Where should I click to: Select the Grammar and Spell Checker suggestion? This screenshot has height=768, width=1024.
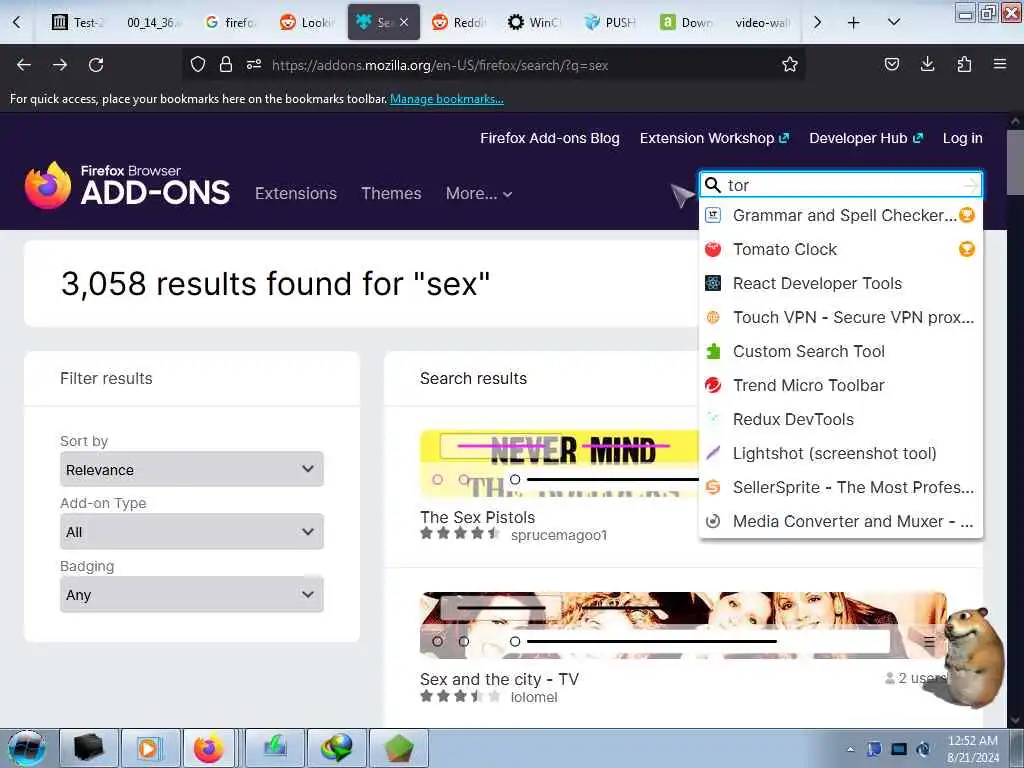point(840,216)
